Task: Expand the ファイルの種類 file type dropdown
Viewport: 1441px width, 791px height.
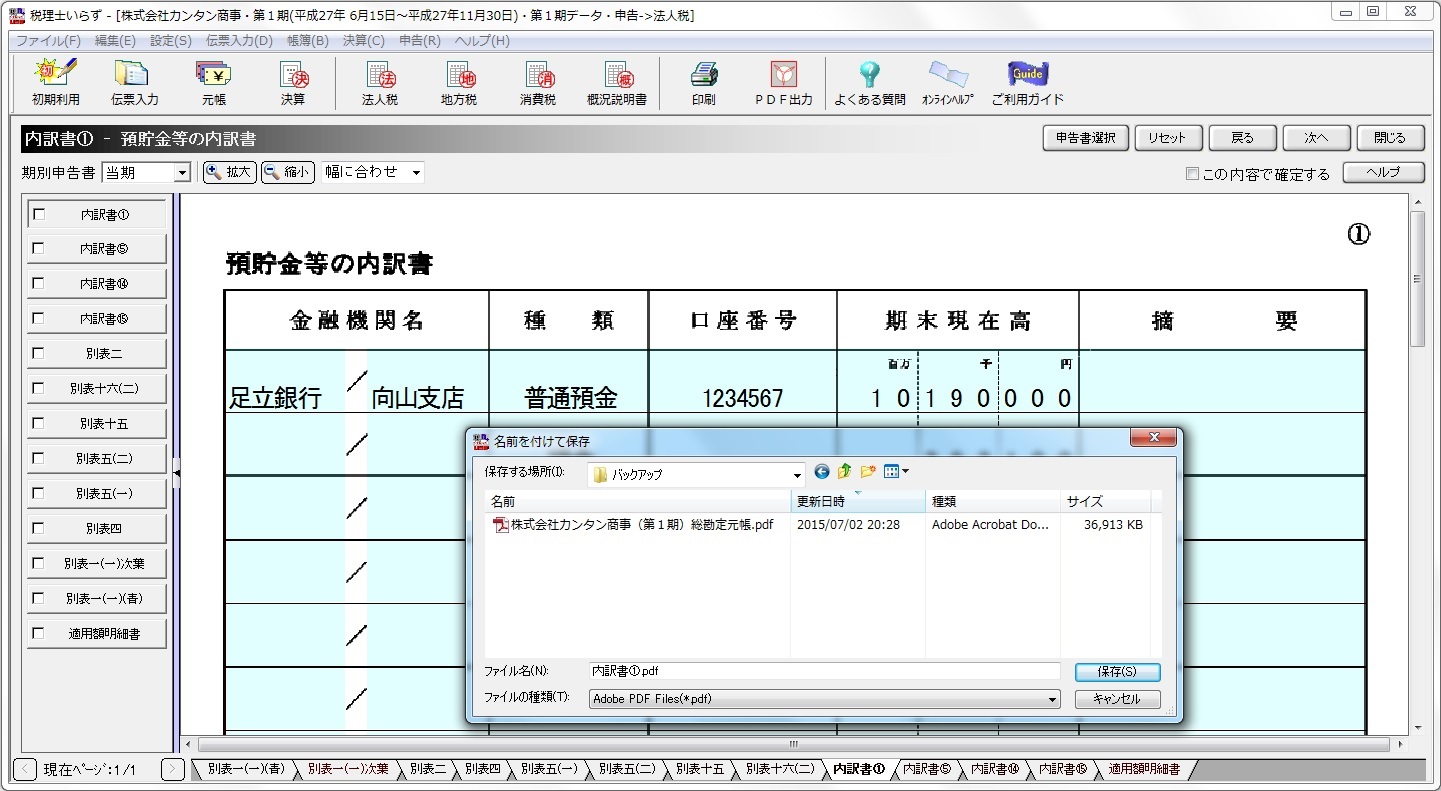Action: tap(1052, 700)
